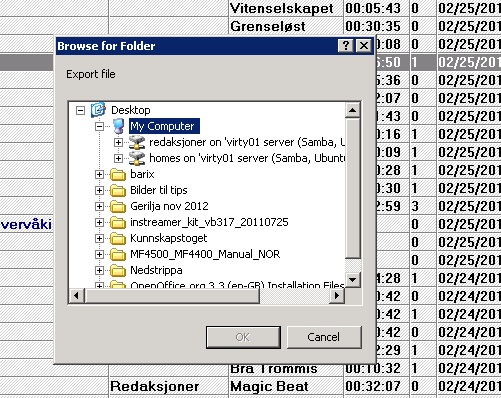Click the OK button
501x398 pixels.
point(243,337)
